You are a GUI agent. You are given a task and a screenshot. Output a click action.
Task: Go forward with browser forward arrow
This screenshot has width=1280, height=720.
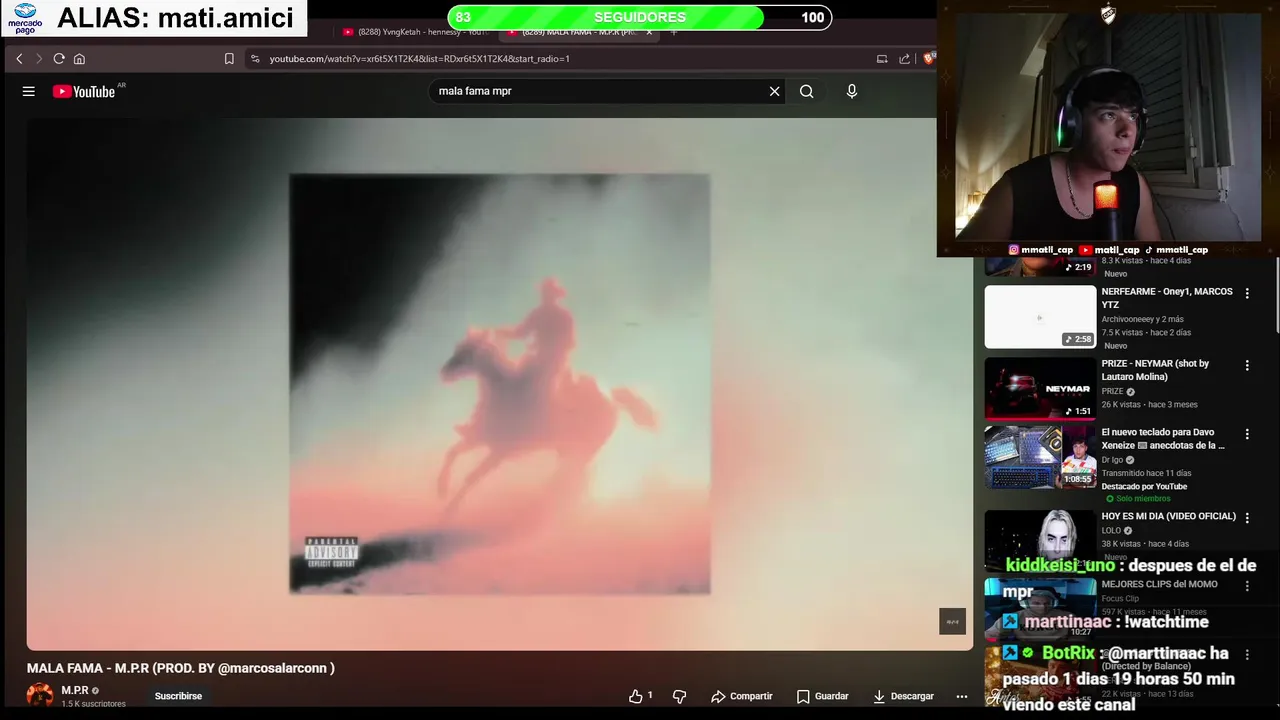click(39, 59)
